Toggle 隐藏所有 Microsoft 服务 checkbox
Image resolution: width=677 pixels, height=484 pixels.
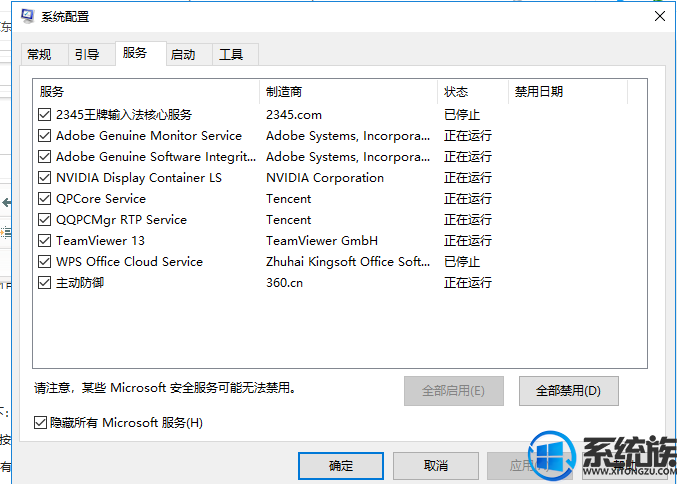(x=40, y=422)
